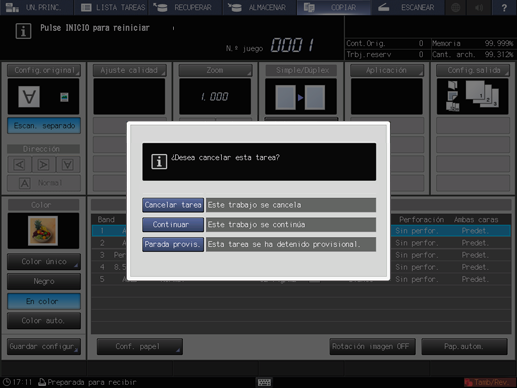Toggle the Pap. autom. button
Viewport: 517px width, 388px height.
click(464, 347)
